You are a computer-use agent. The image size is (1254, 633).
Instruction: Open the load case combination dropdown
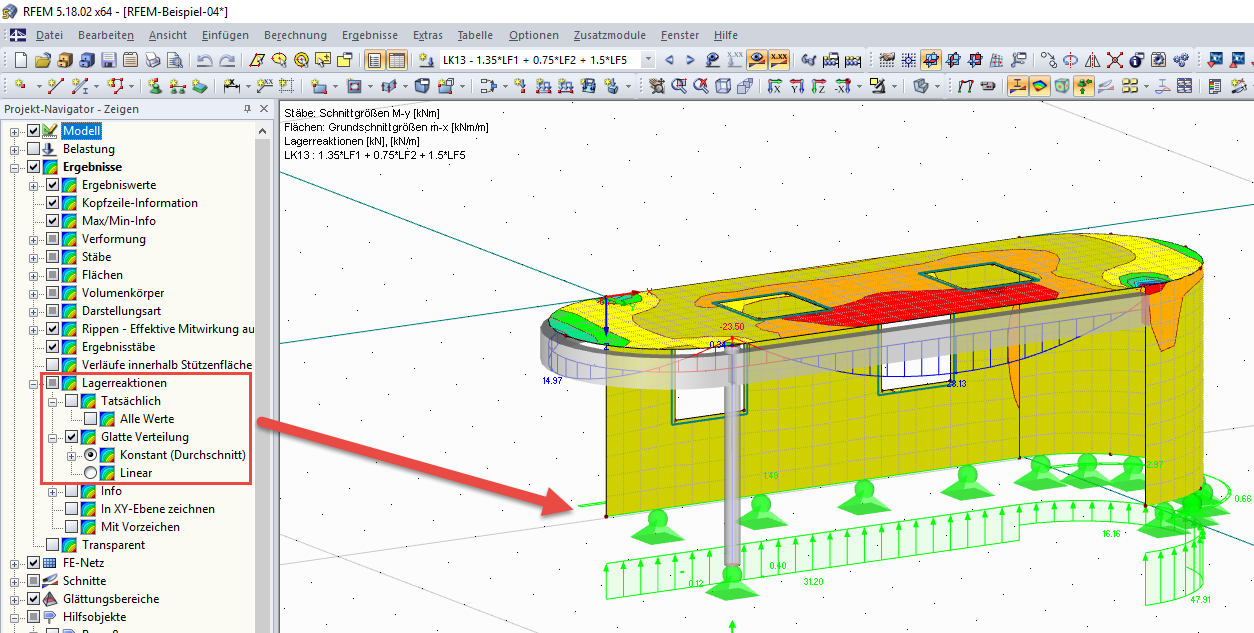[x=646, y=60]
